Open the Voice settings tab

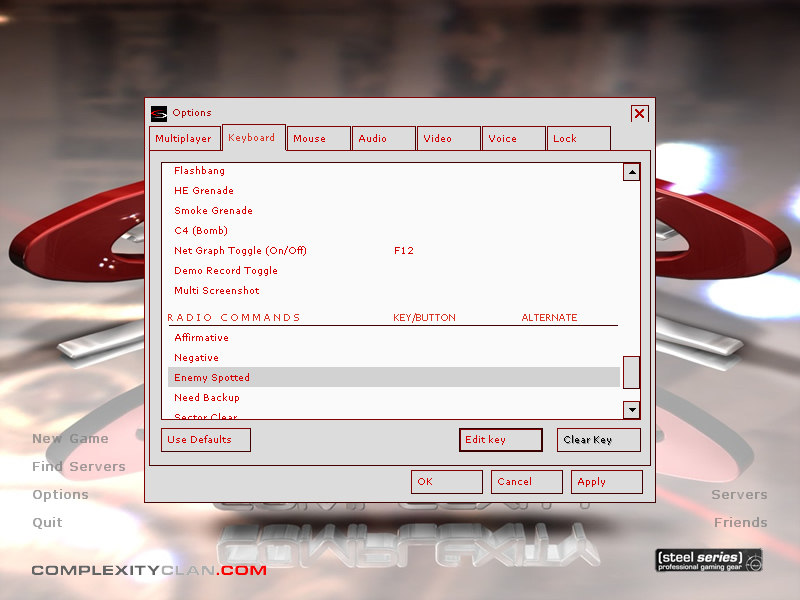pyautogui.click(x=513, y=139)
